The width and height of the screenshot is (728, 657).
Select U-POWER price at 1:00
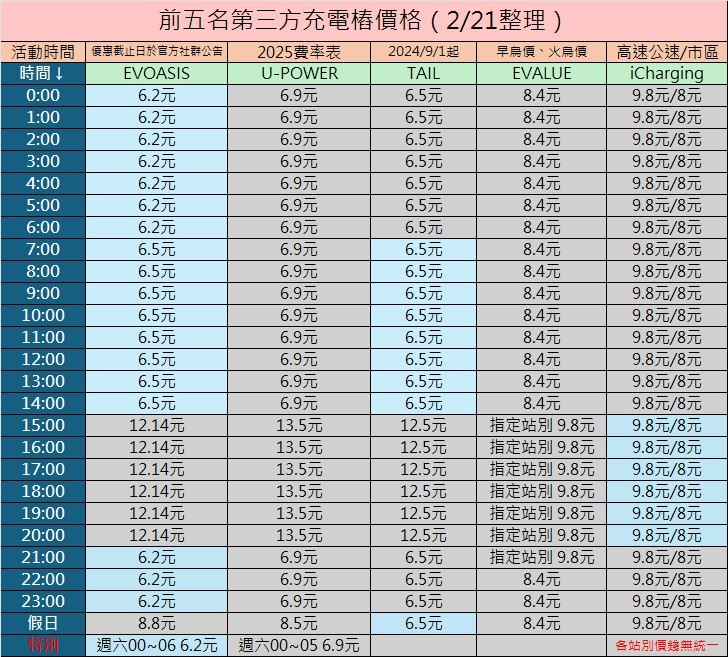click(299, 117)
